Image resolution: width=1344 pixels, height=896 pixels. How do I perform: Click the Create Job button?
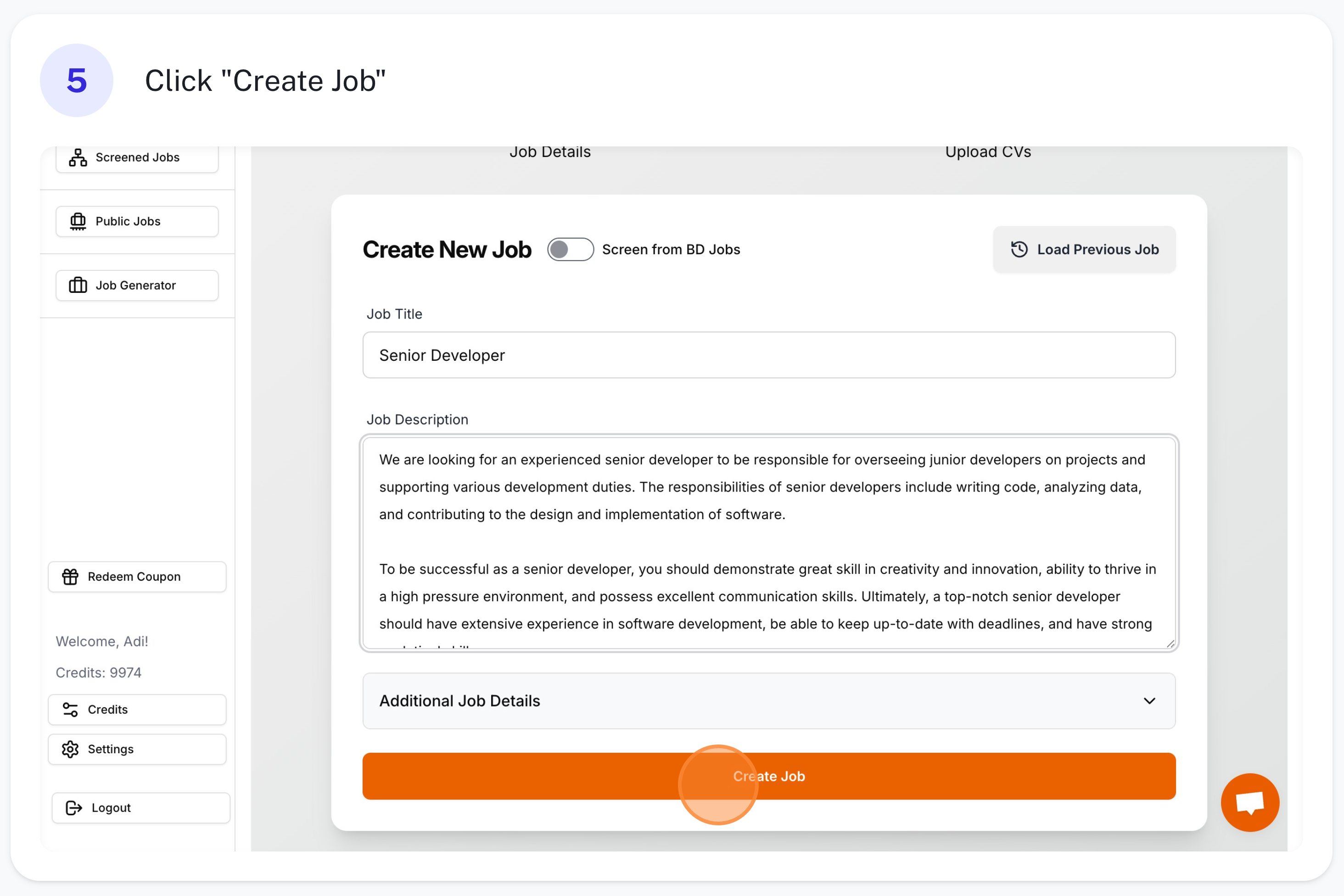pos(768,776)
